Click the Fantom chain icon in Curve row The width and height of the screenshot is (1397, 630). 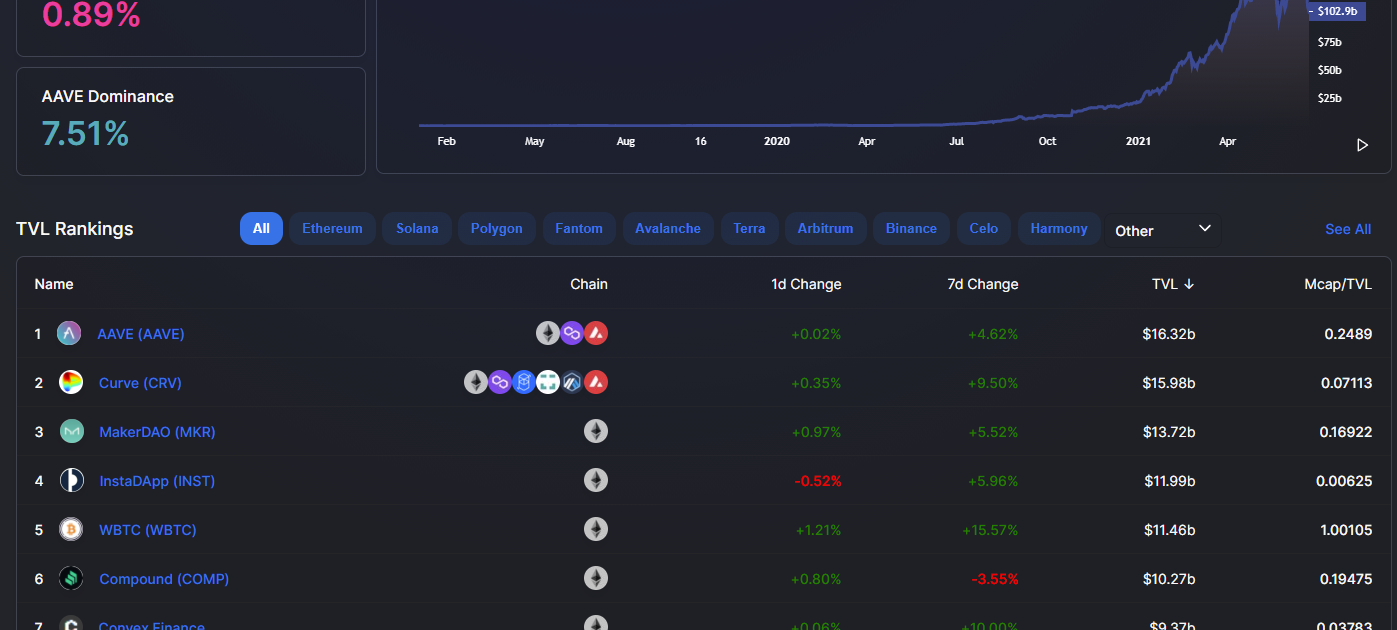point(524,383)
